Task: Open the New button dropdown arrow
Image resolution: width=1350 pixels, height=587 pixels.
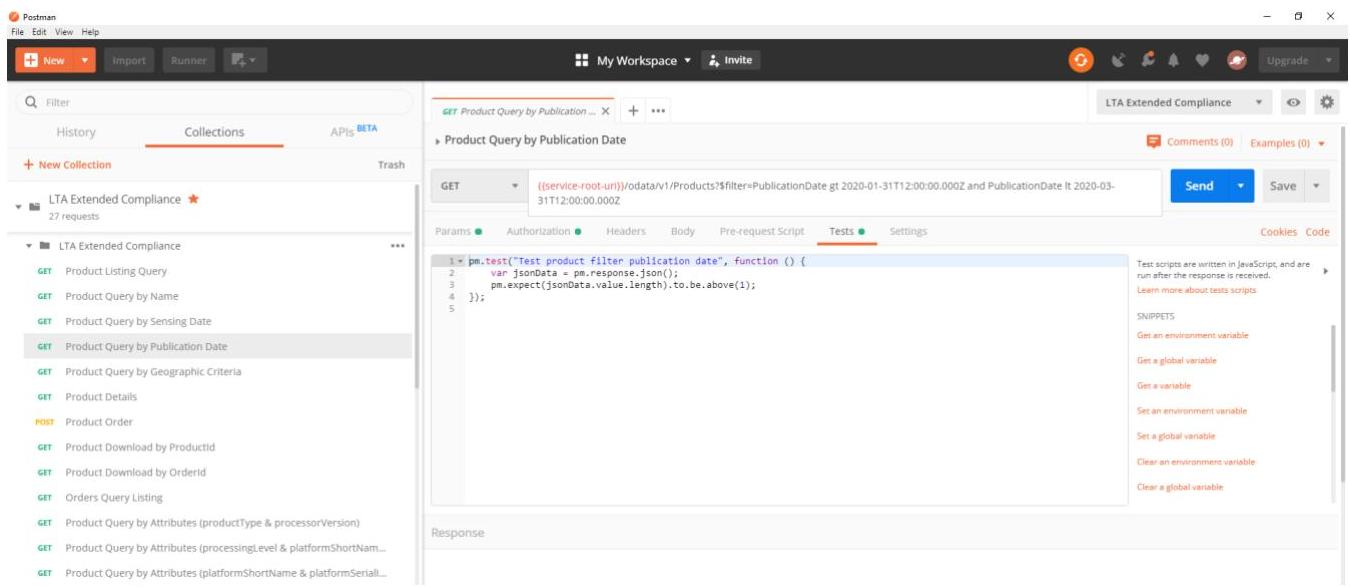Action: pyautogui.click(x=84, y=61)
